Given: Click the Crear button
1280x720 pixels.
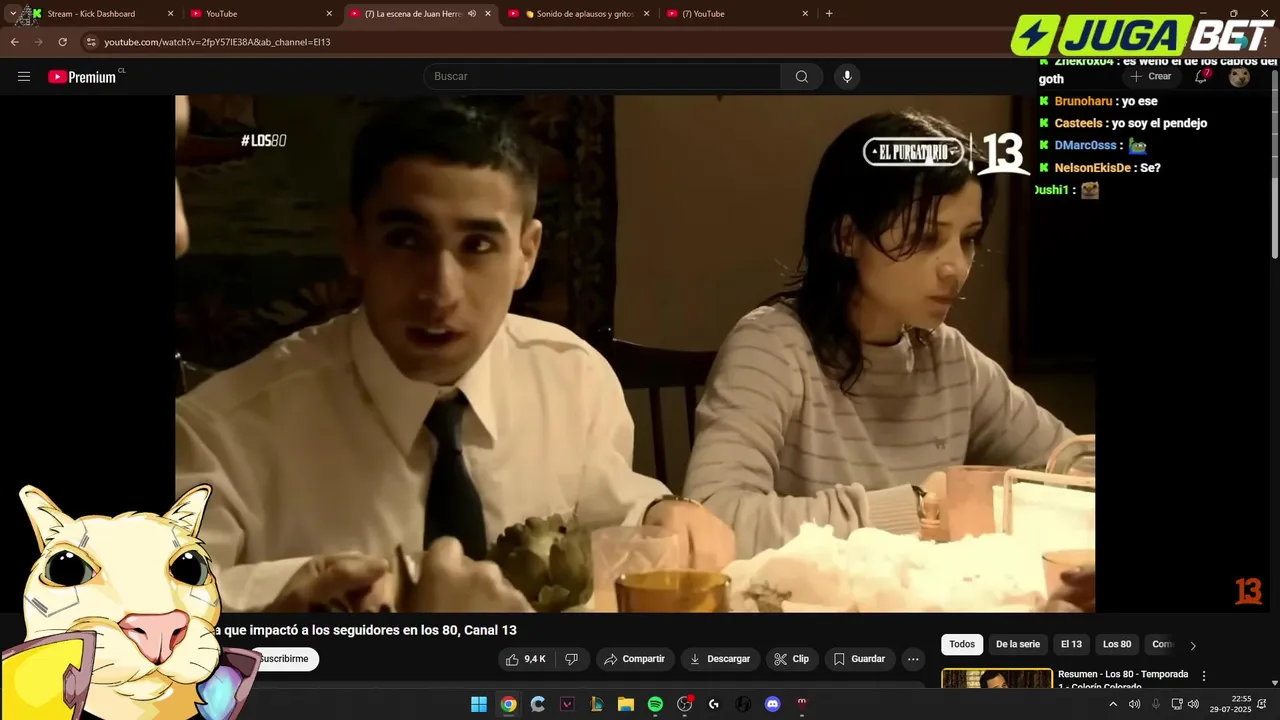Looking at the screenshot, I should click(1151, 77).
